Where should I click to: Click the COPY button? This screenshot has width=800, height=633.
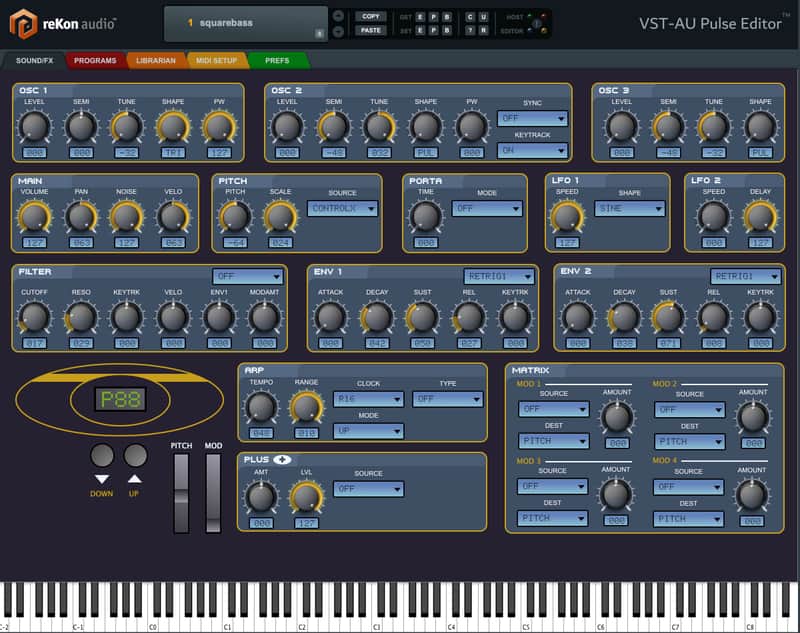pyautogui.click(x=371, y=16)
